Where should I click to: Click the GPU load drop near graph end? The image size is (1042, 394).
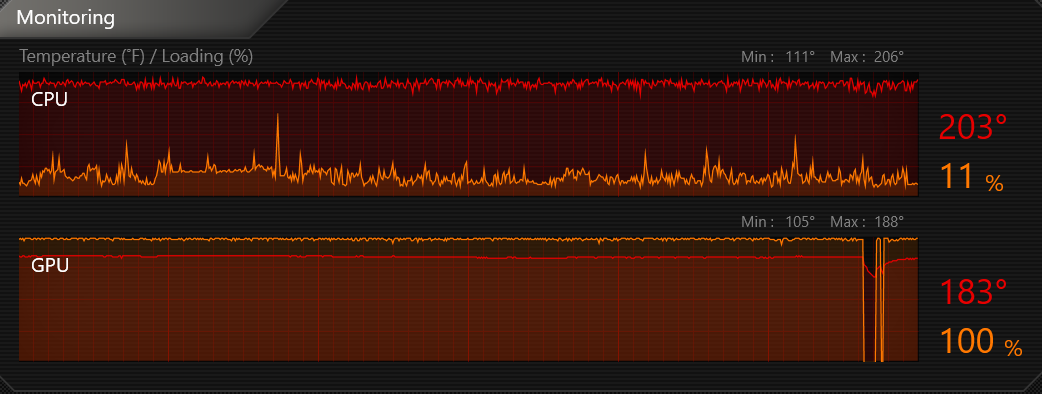(873, 299)
